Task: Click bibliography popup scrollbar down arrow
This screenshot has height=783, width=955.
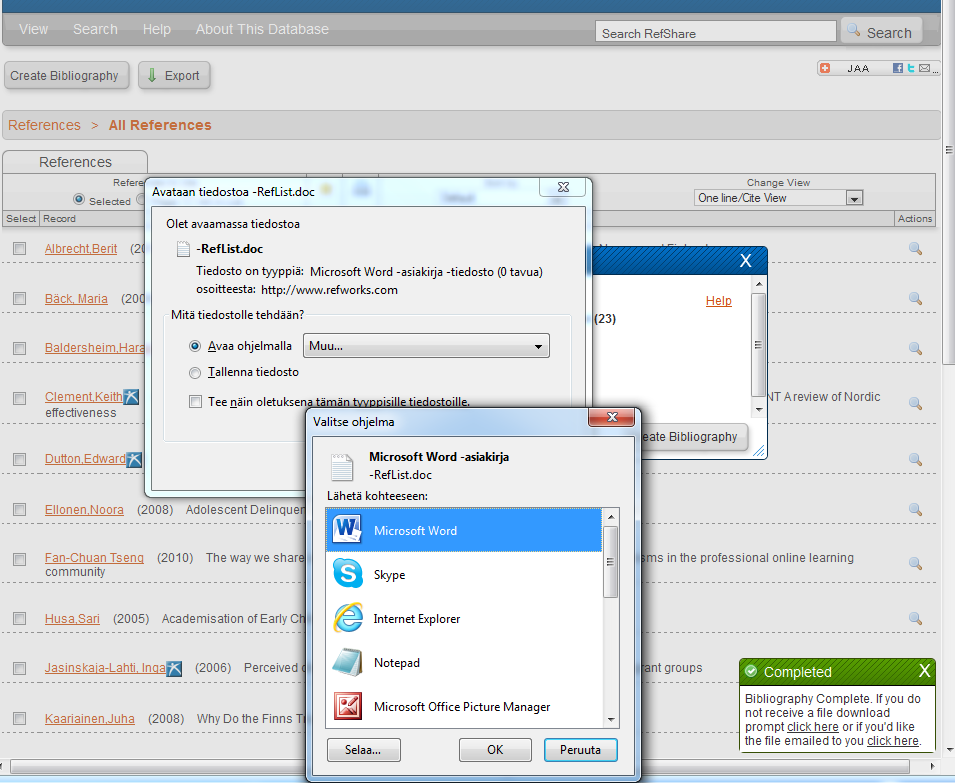Action: point(759,410)
